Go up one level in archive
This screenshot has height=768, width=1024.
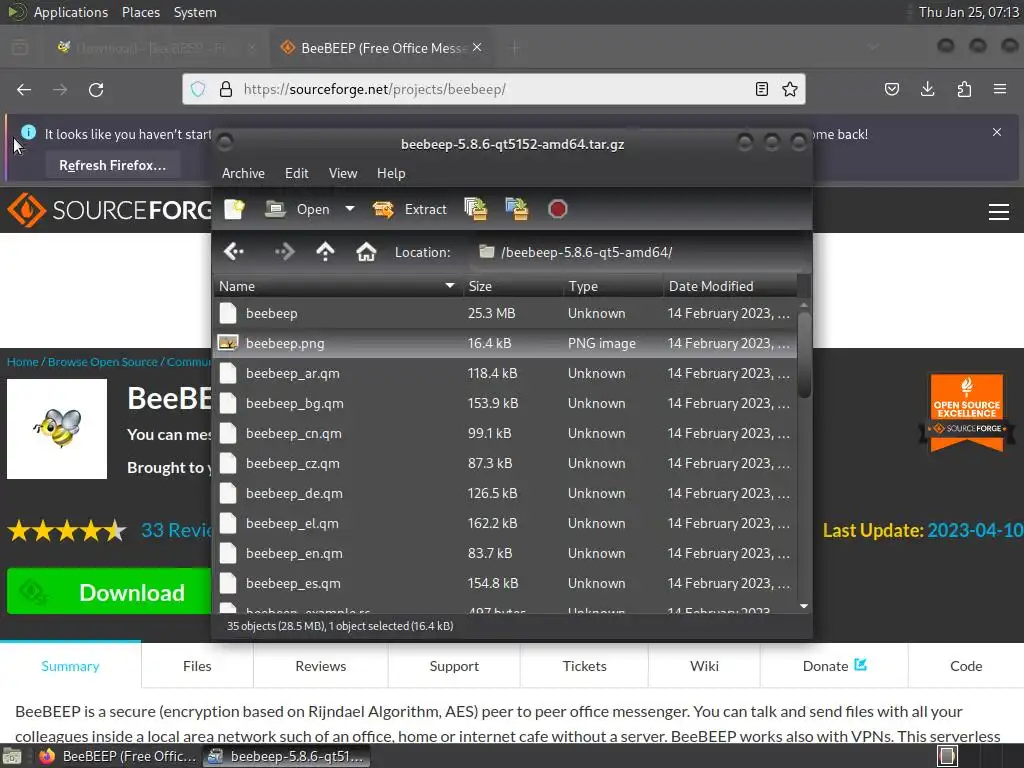[x=325, y=251]
